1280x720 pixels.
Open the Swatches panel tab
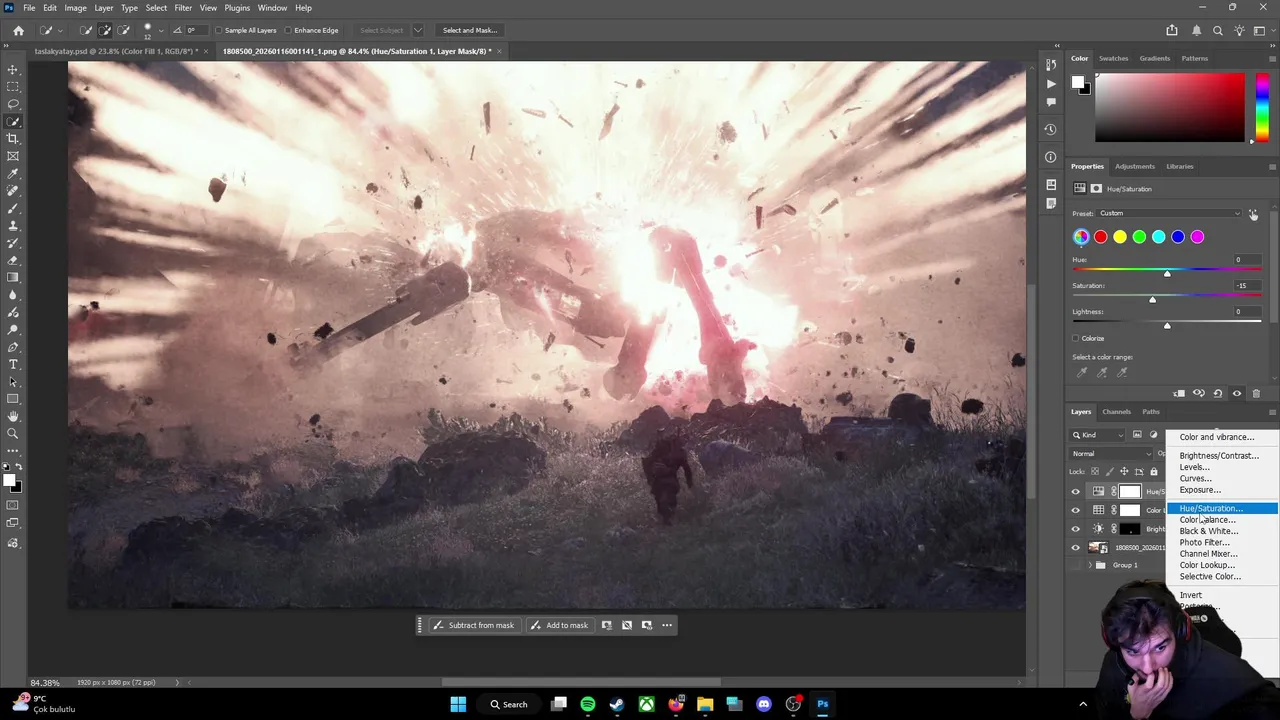pyautogui.click(x=1113, y=58)
